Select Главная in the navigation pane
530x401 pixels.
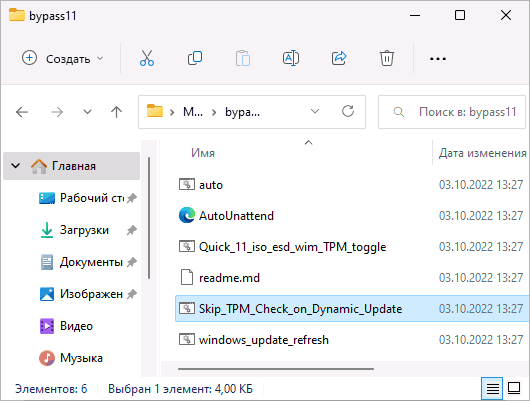71,166
